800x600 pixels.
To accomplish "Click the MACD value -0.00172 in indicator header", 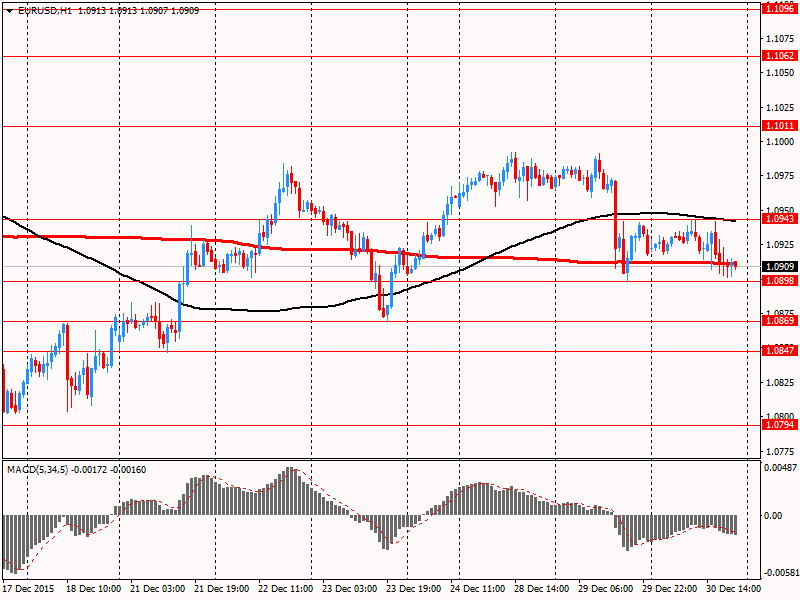I will [x=89, y=469].
